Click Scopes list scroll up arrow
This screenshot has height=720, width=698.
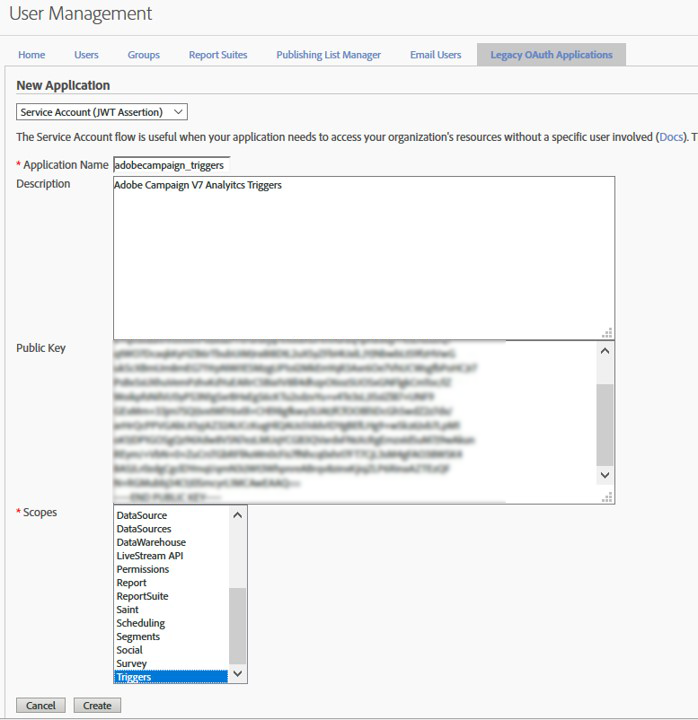click(237, 515)
